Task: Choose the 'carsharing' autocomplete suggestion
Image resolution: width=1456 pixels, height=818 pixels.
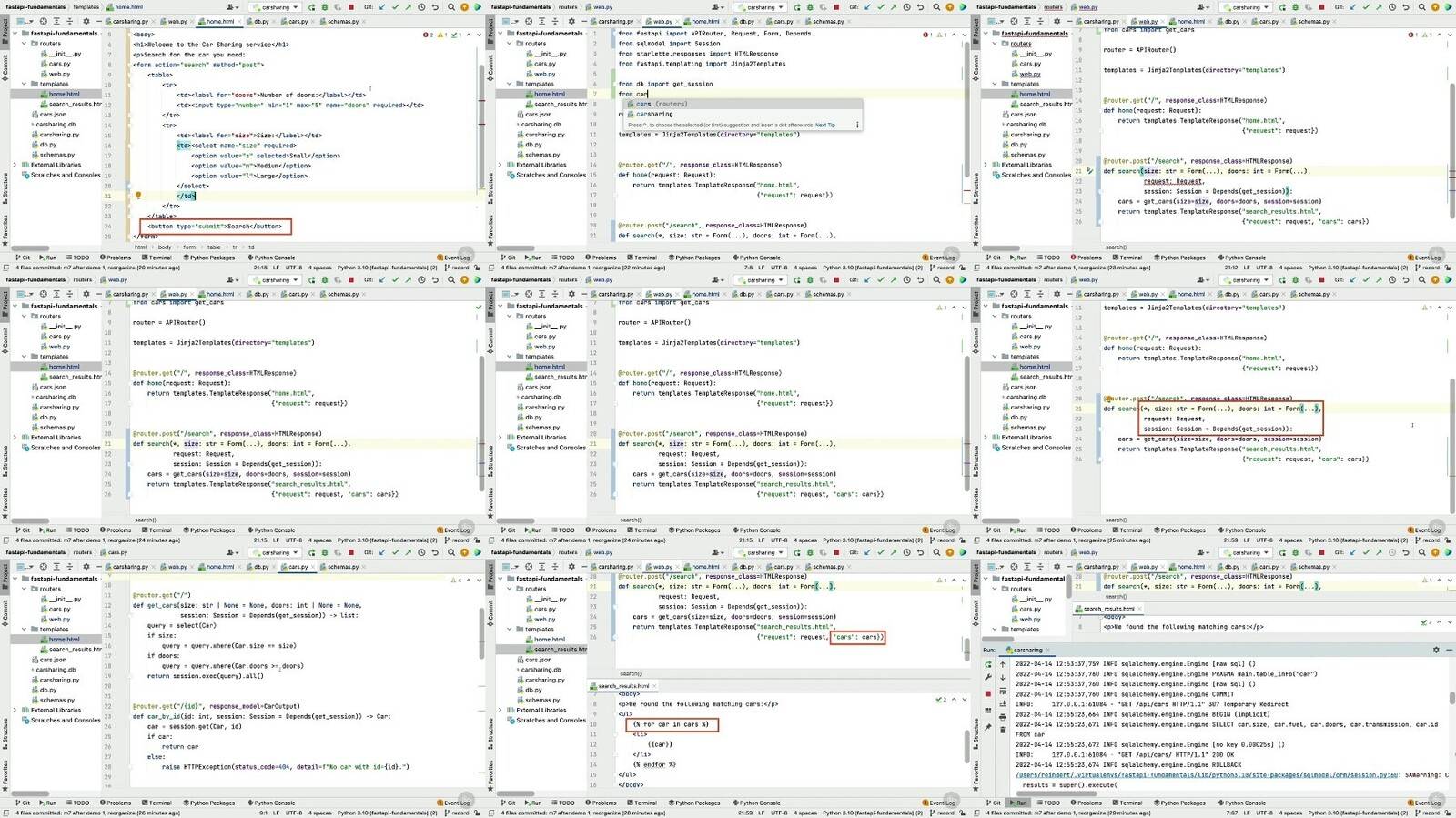Action: (x=742, y=114)
